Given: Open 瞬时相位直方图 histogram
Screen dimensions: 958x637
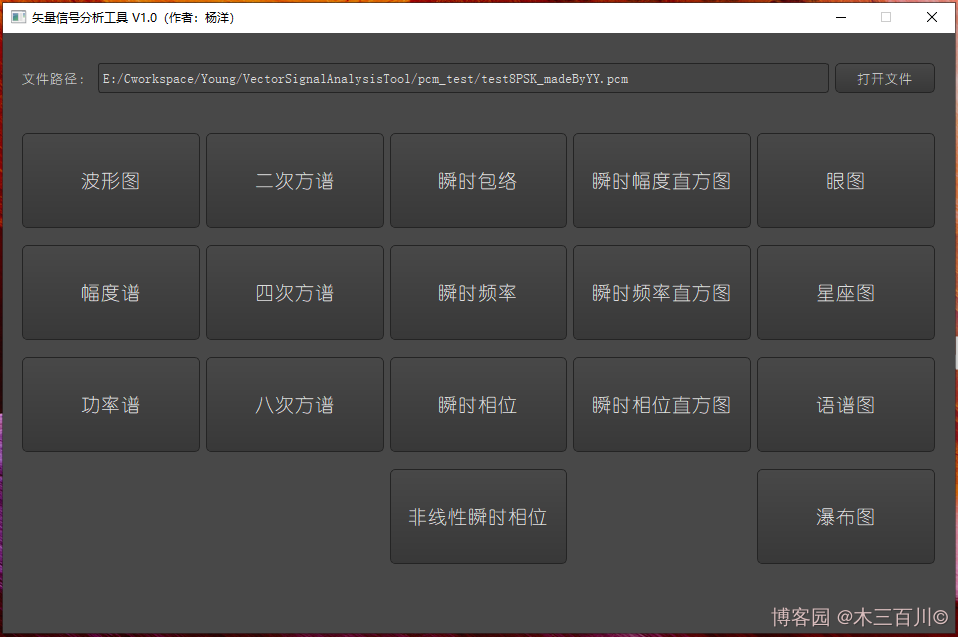Looking at the screenshot, I should point(661,405).
